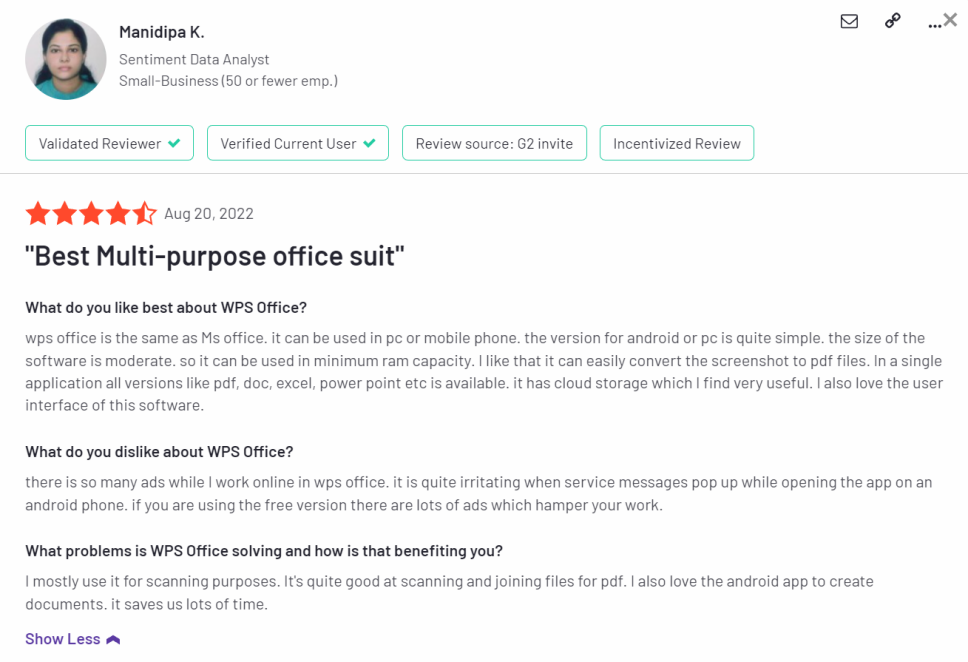Click the Show Less upward chevron

pyautogui.click(x=113, y=640)
